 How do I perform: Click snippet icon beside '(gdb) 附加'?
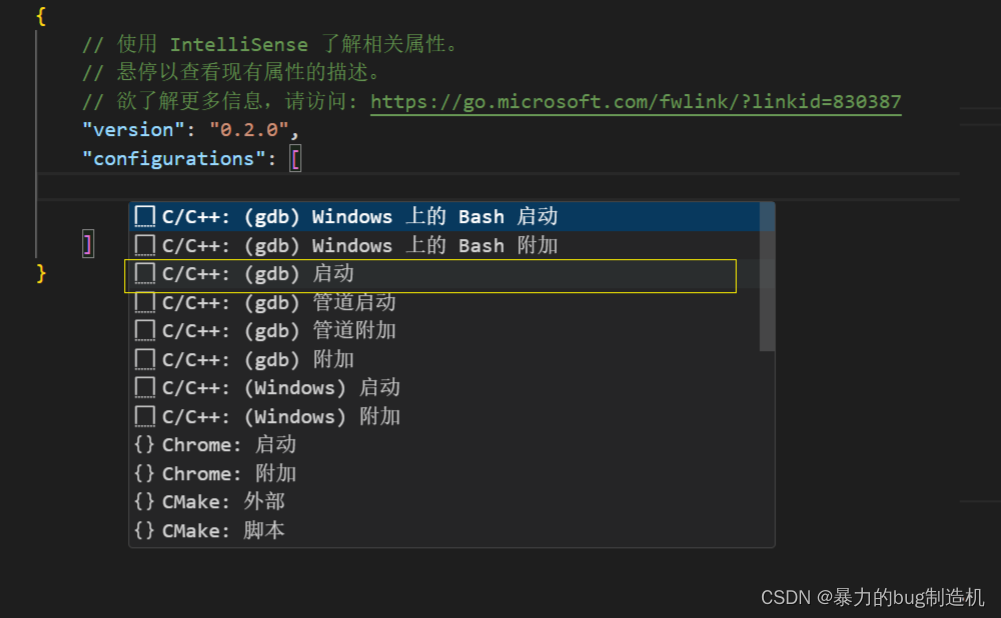[145, 359]
